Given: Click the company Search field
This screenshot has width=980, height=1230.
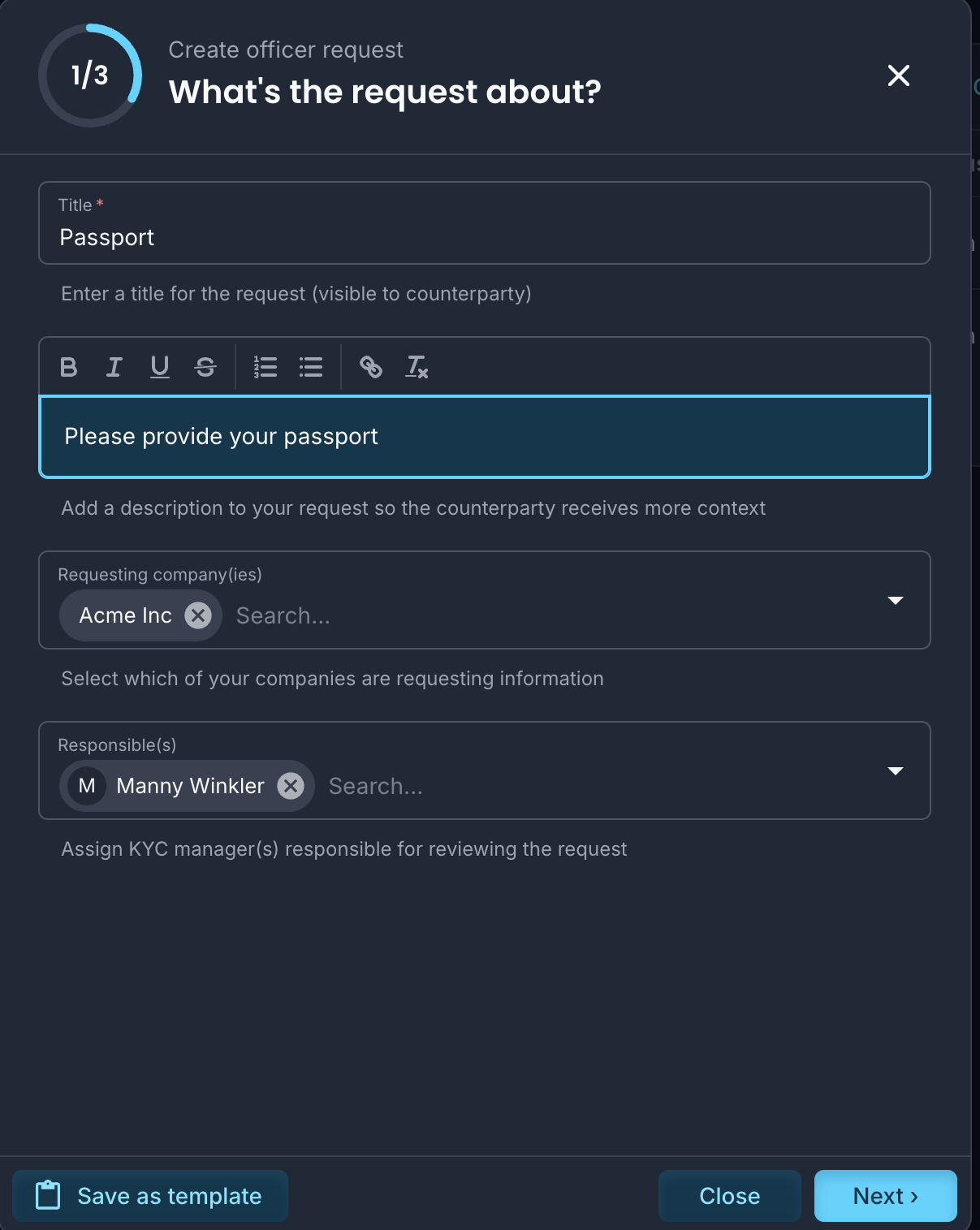Looking at the screenshot, I should 554,615.
